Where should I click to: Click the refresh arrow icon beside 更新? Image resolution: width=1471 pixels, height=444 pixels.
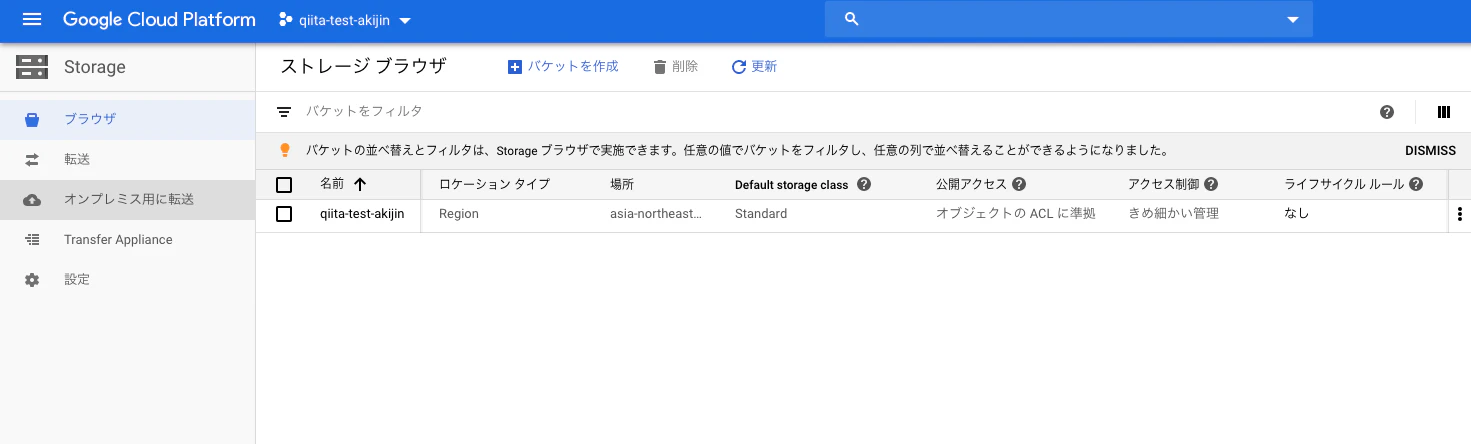739,67
